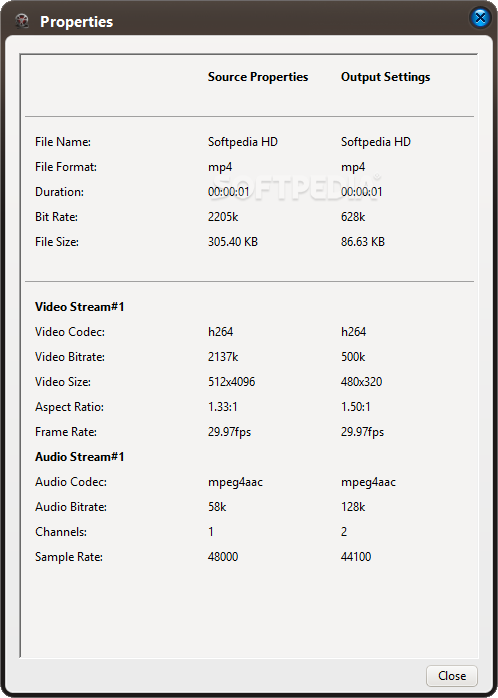Click the Properties window title text

pyautogui.click(x=77, y=22)
